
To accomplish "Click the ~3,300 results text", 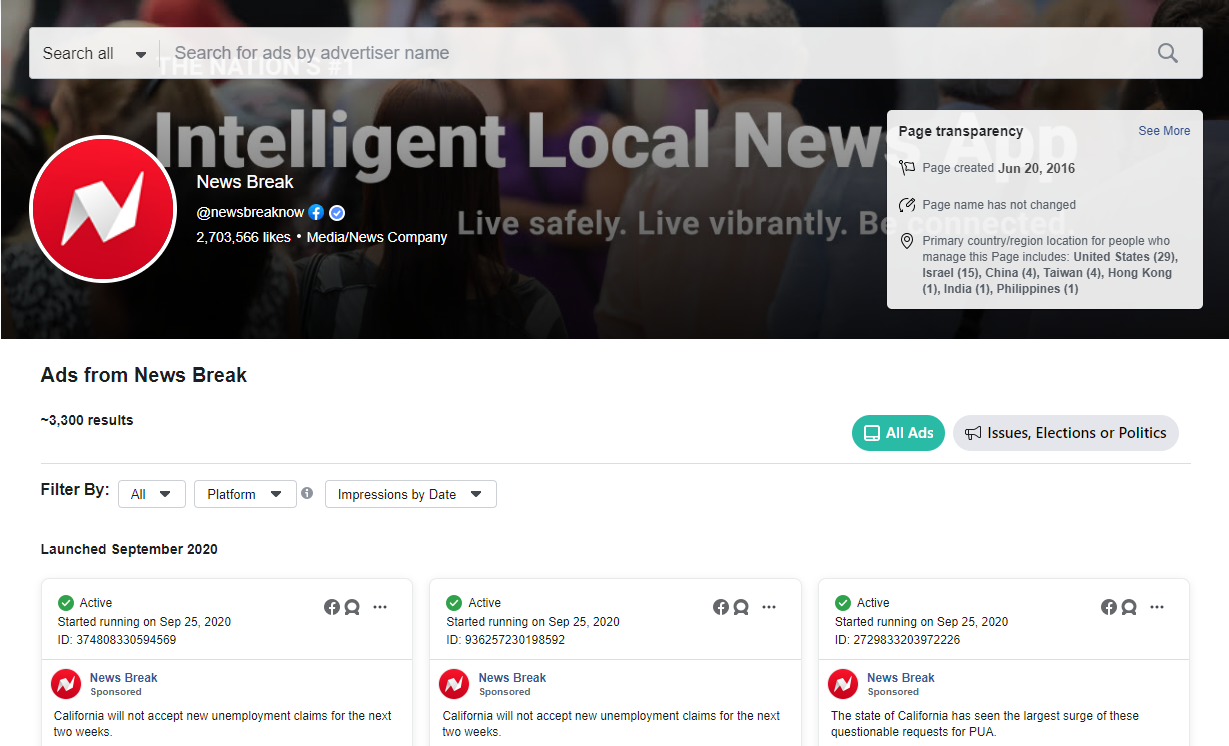I will click(x=87, y=420).
